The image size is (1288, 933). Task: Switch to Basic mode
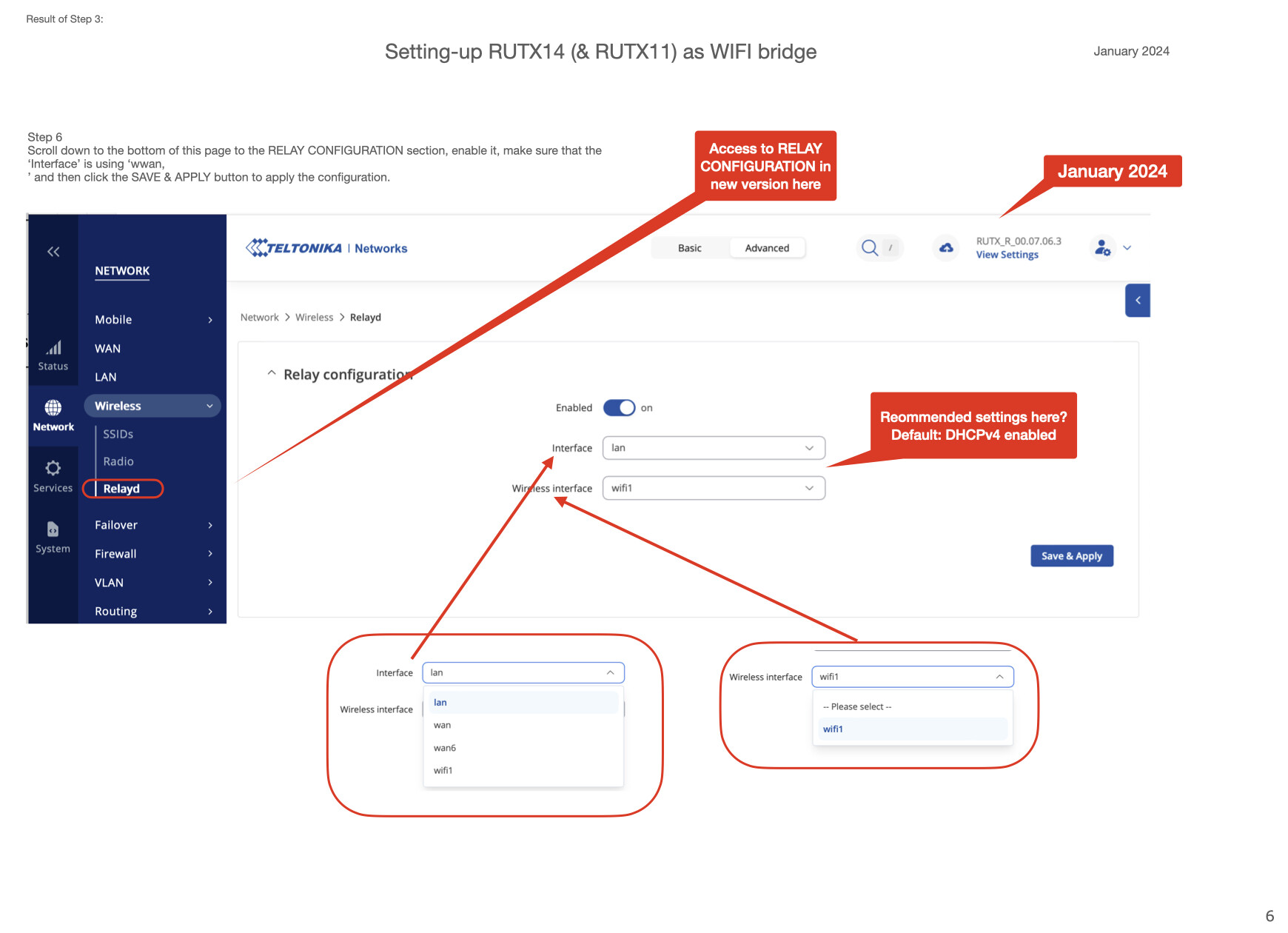tap(690, 248)
